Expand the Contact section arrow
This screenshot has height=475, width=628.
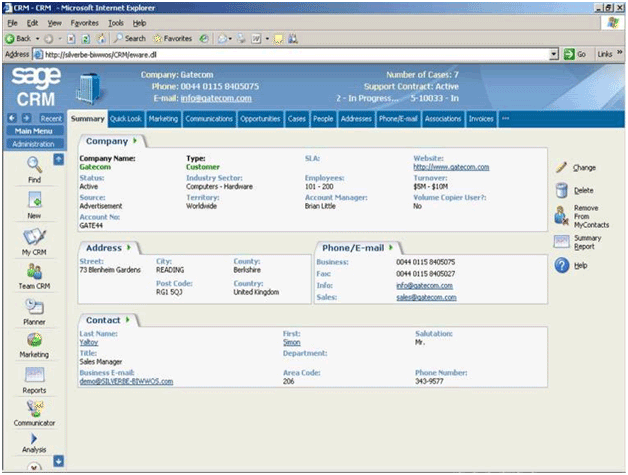[128, 320]
